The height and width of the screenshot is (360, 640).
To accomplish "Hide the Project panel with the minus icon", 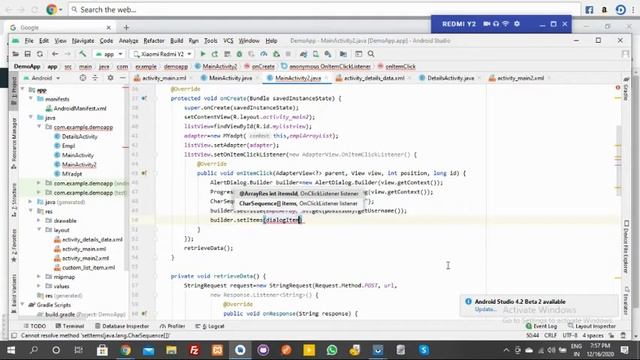I will (x=122, y=78).
